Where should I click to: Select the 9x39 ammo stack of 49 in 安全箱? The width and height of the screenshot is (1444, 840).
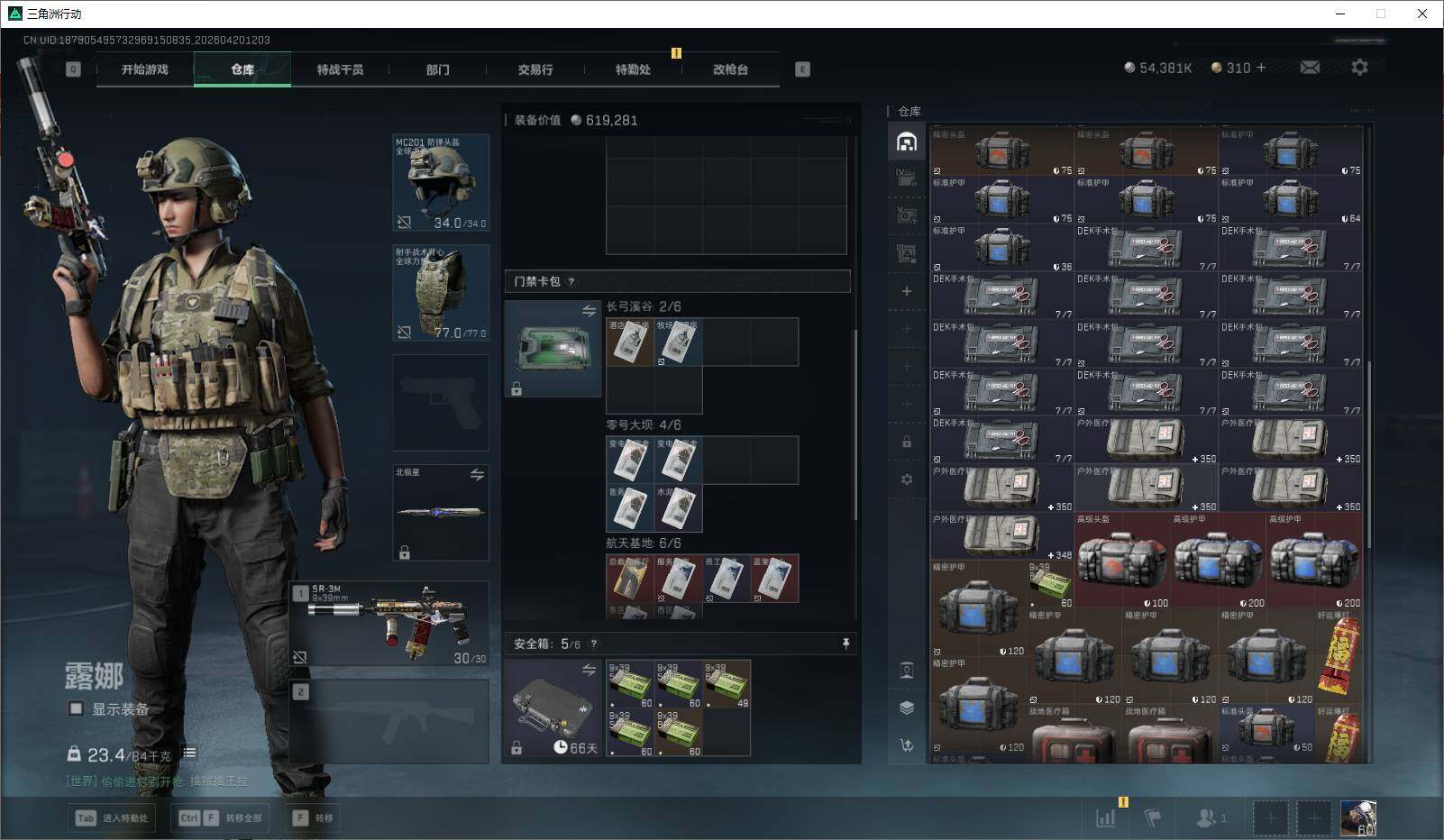(x=727, y=684)
